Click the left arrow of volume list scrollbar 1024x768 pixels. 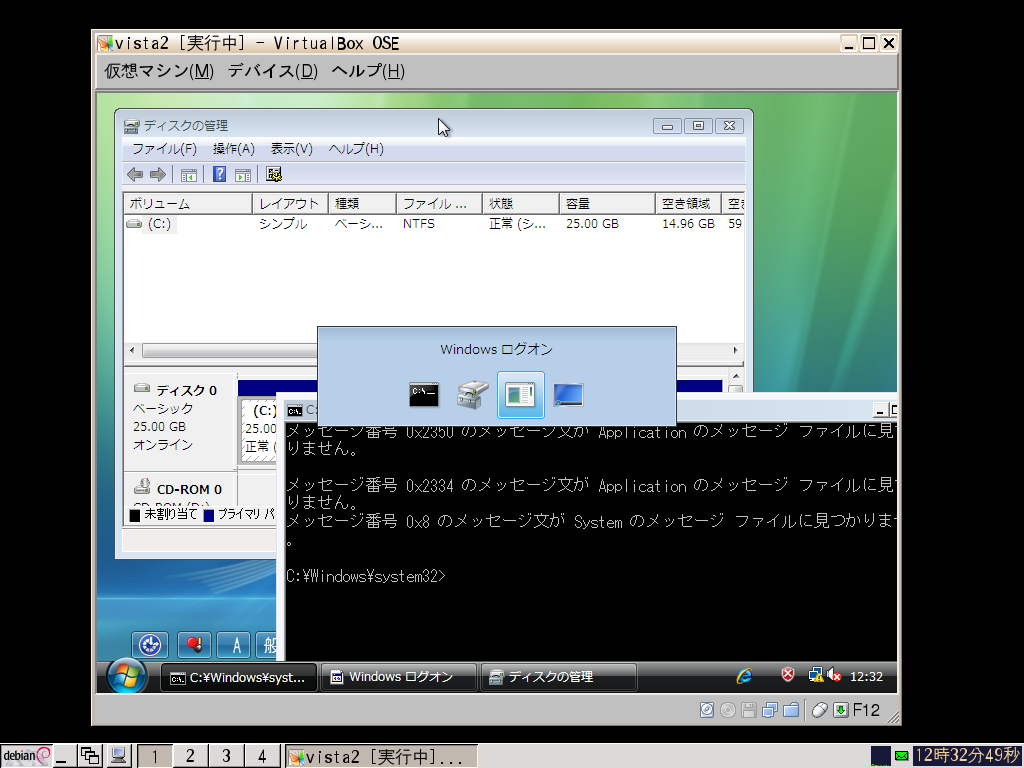click(132, 351)
